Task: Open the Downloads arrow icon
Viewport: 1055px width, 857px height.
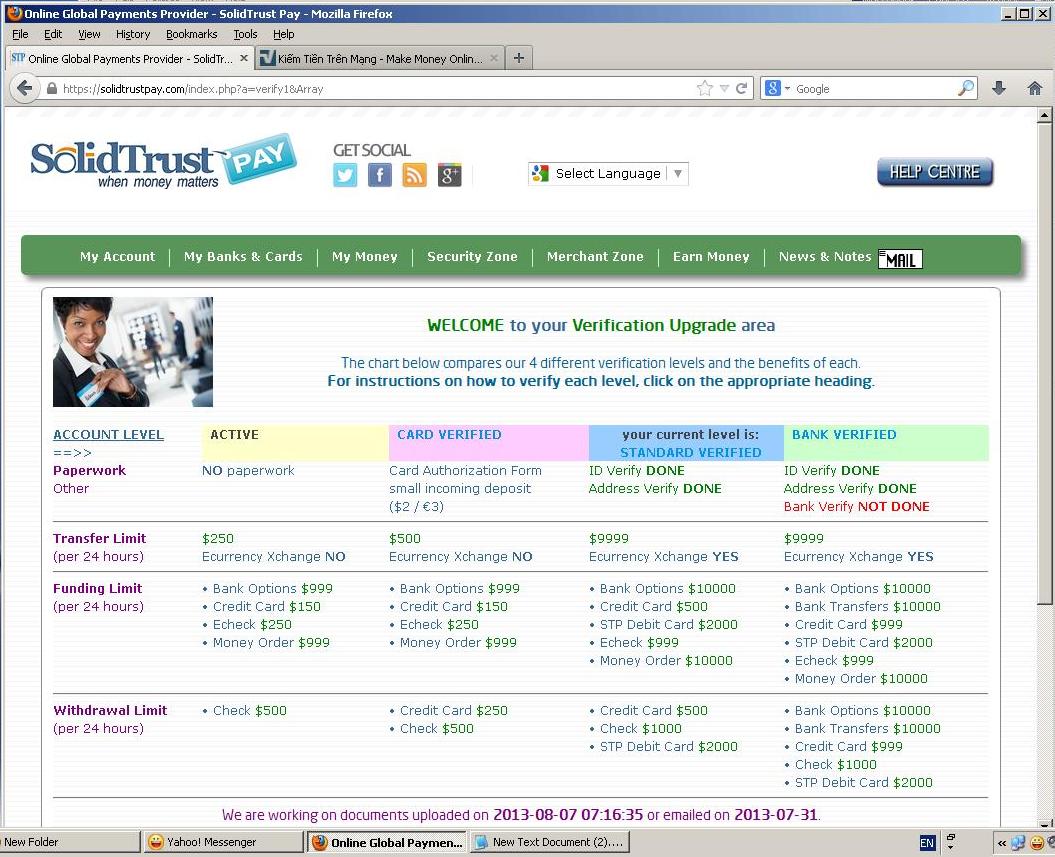Action: 999,88
